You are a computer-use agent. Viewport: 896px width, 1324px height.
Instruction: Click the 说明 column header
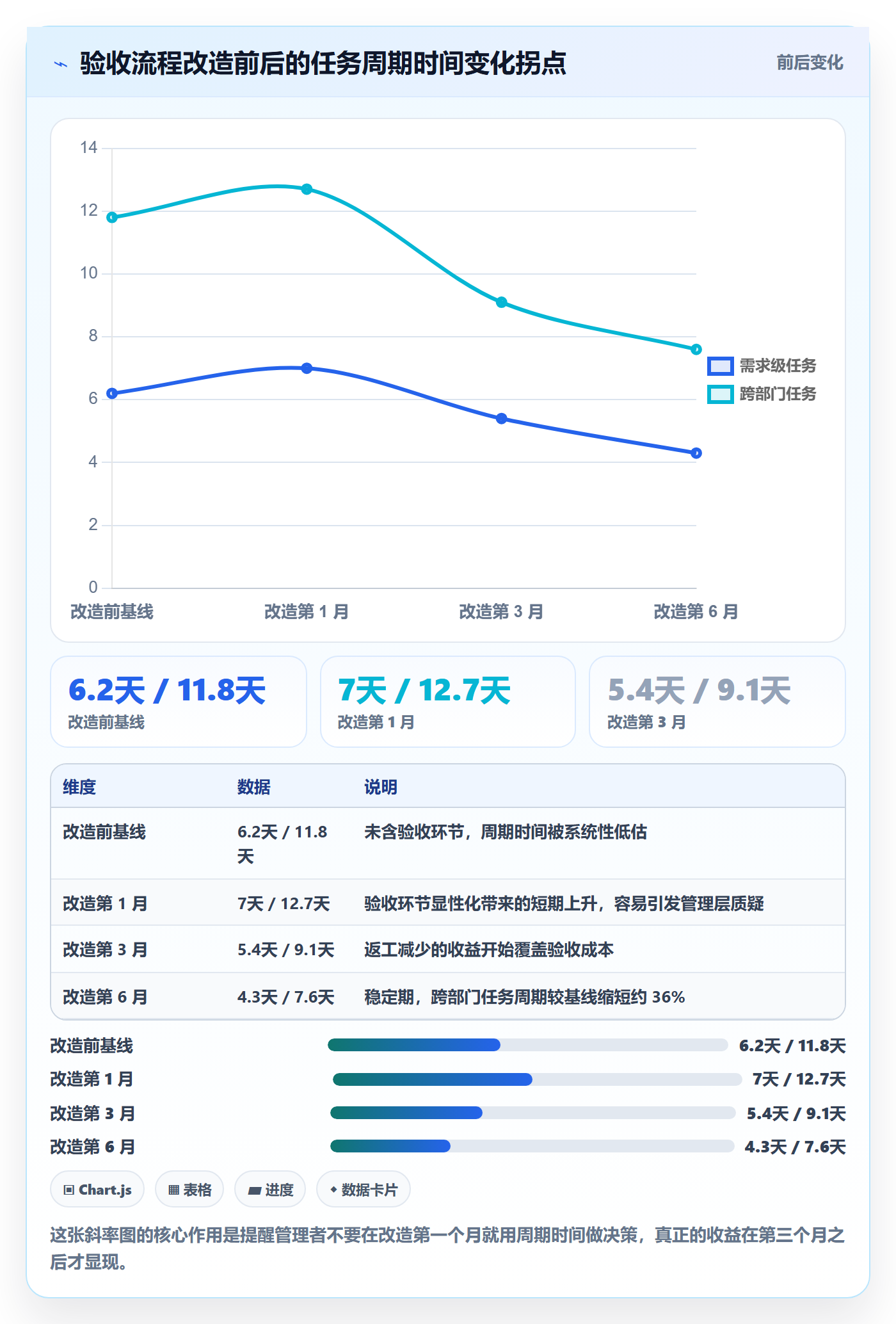(381, 787)
